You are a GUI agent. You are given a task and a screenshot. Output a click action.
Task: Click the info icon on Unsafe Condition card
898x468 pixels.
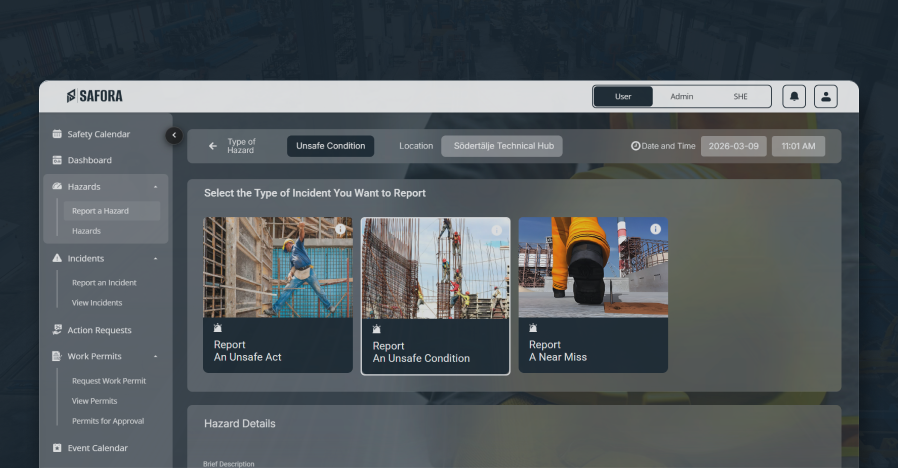click(x=497, y=230)
